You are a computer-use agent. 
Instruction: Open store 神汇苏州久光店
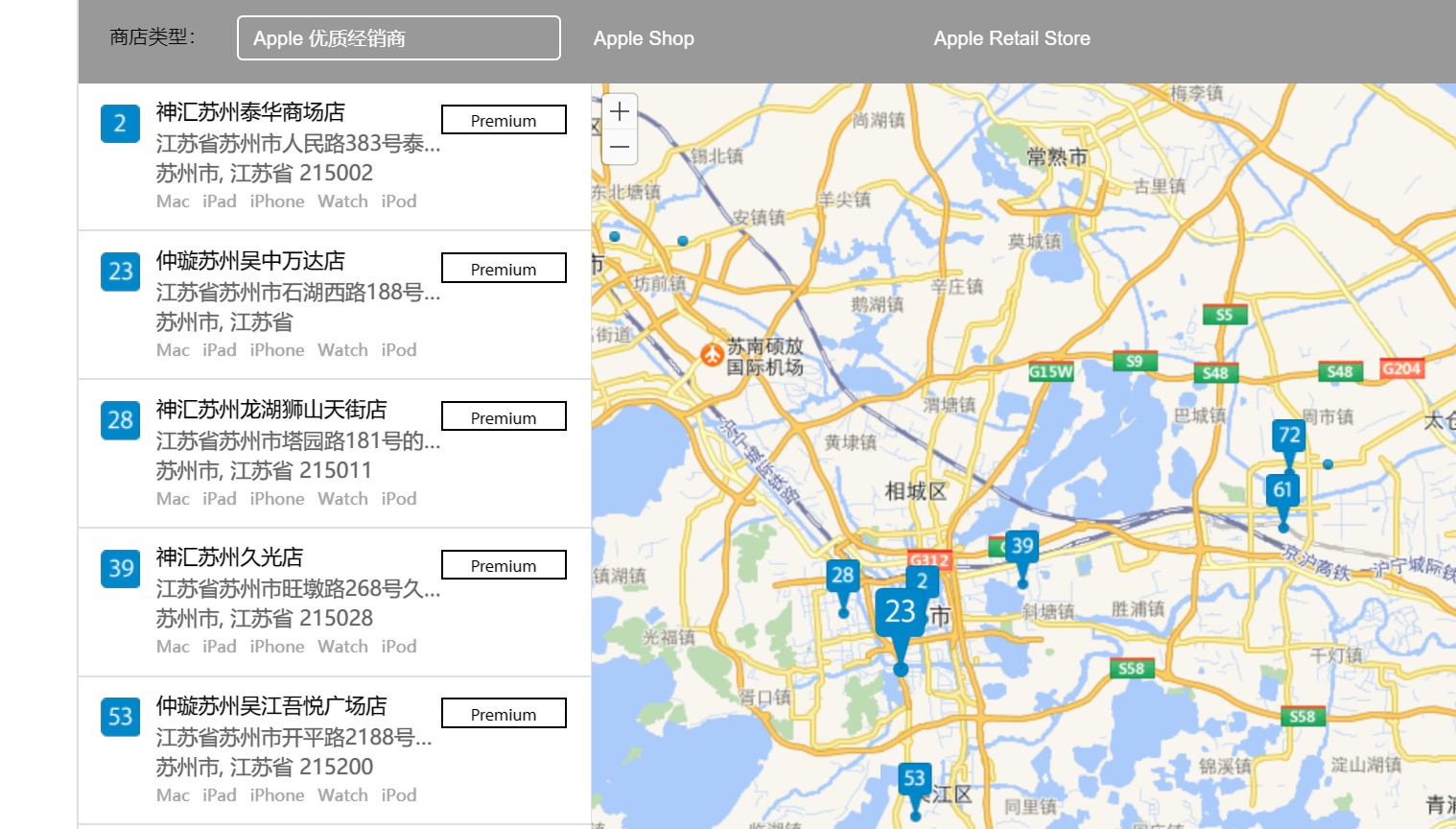[x=230, y=557]
